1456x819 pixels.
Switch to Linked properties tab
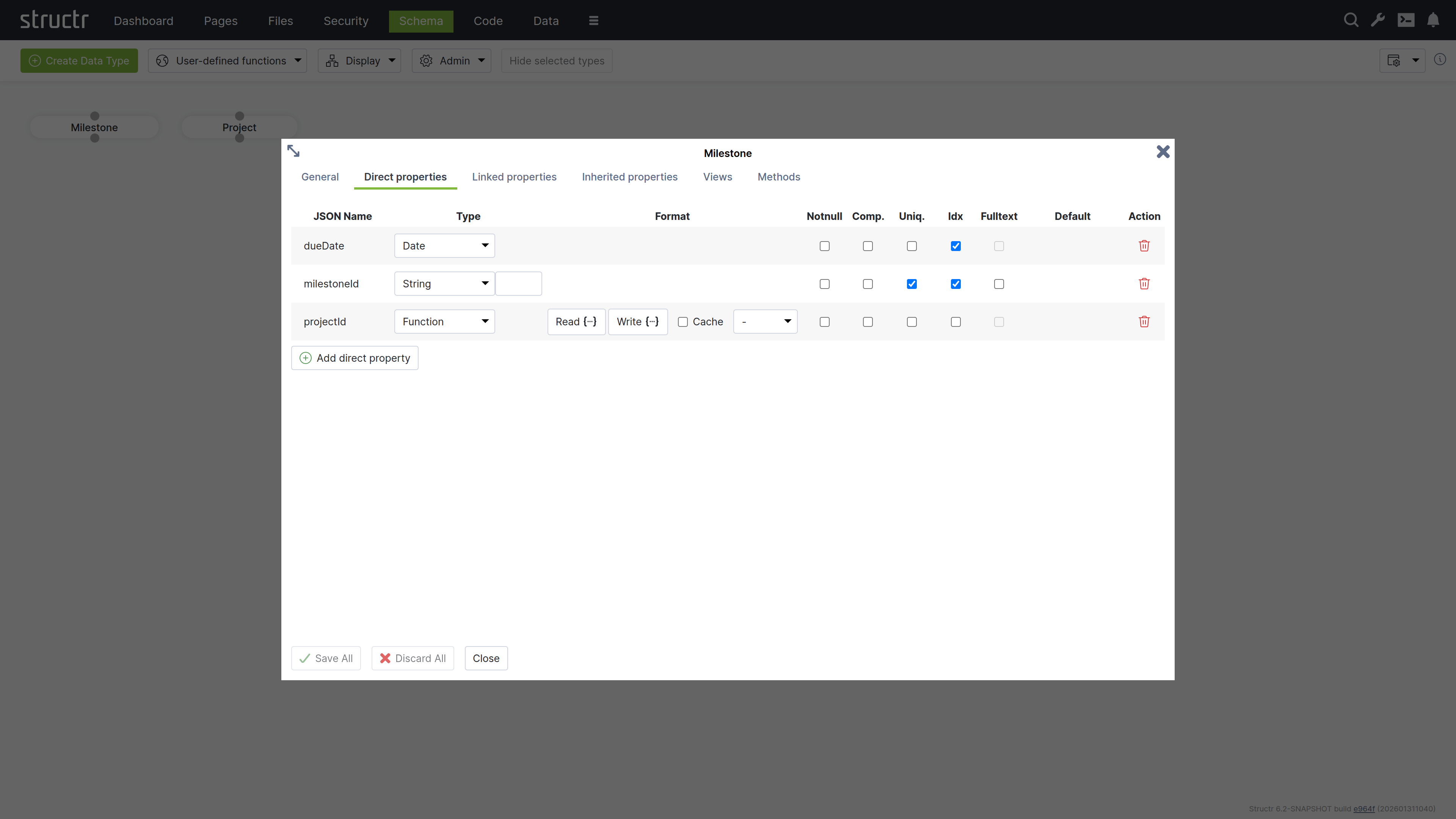514,177
